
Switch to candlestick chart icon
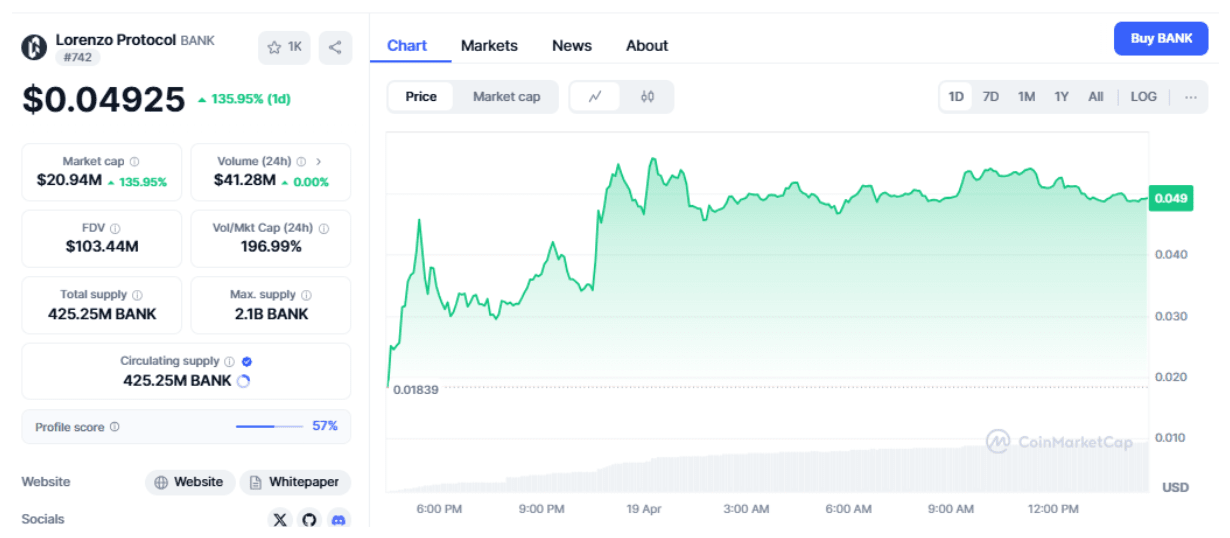coord(647,97)
